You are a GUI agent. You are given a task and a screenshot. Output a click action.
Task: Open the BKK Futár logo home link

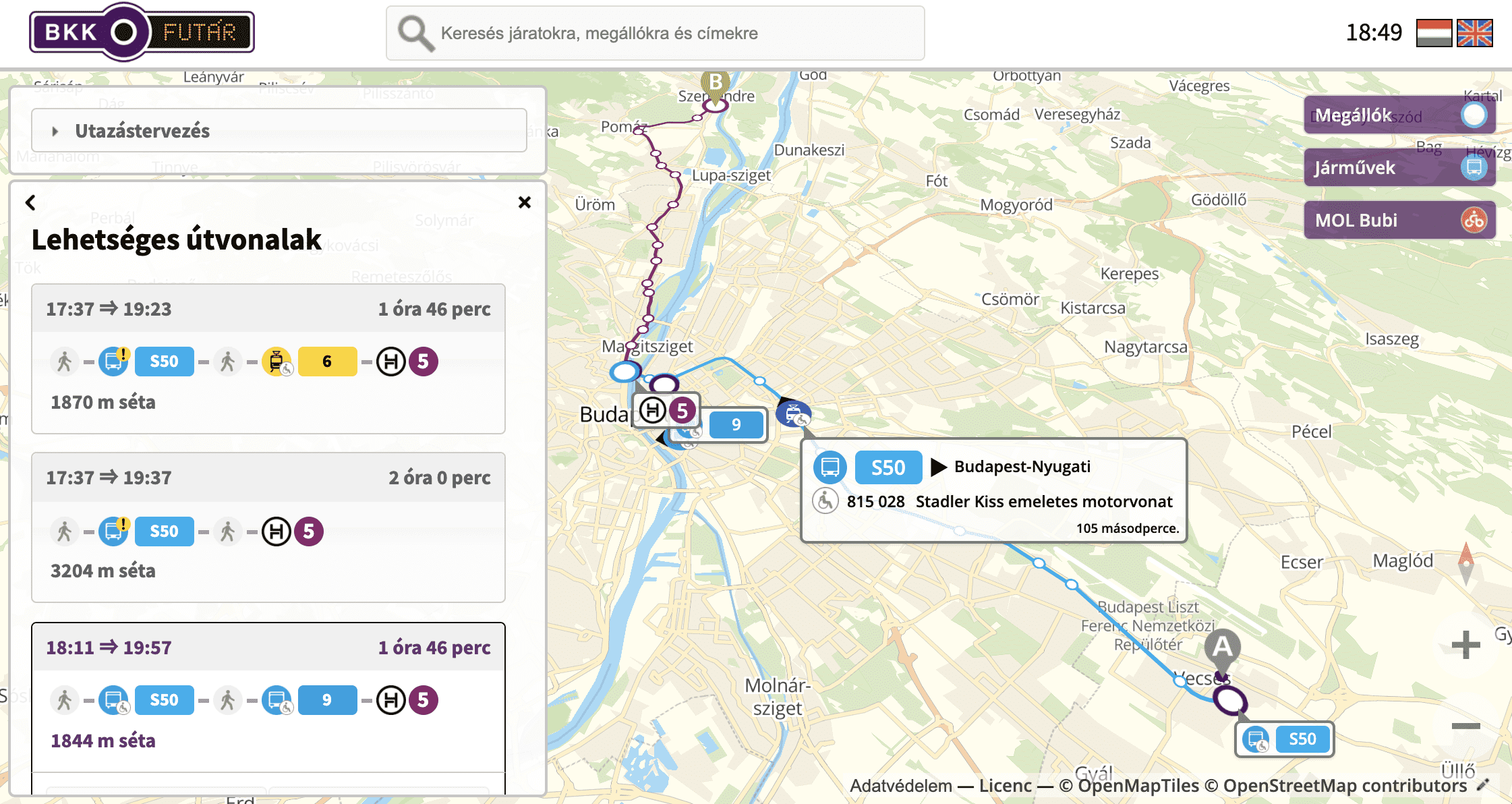[142, 32]
